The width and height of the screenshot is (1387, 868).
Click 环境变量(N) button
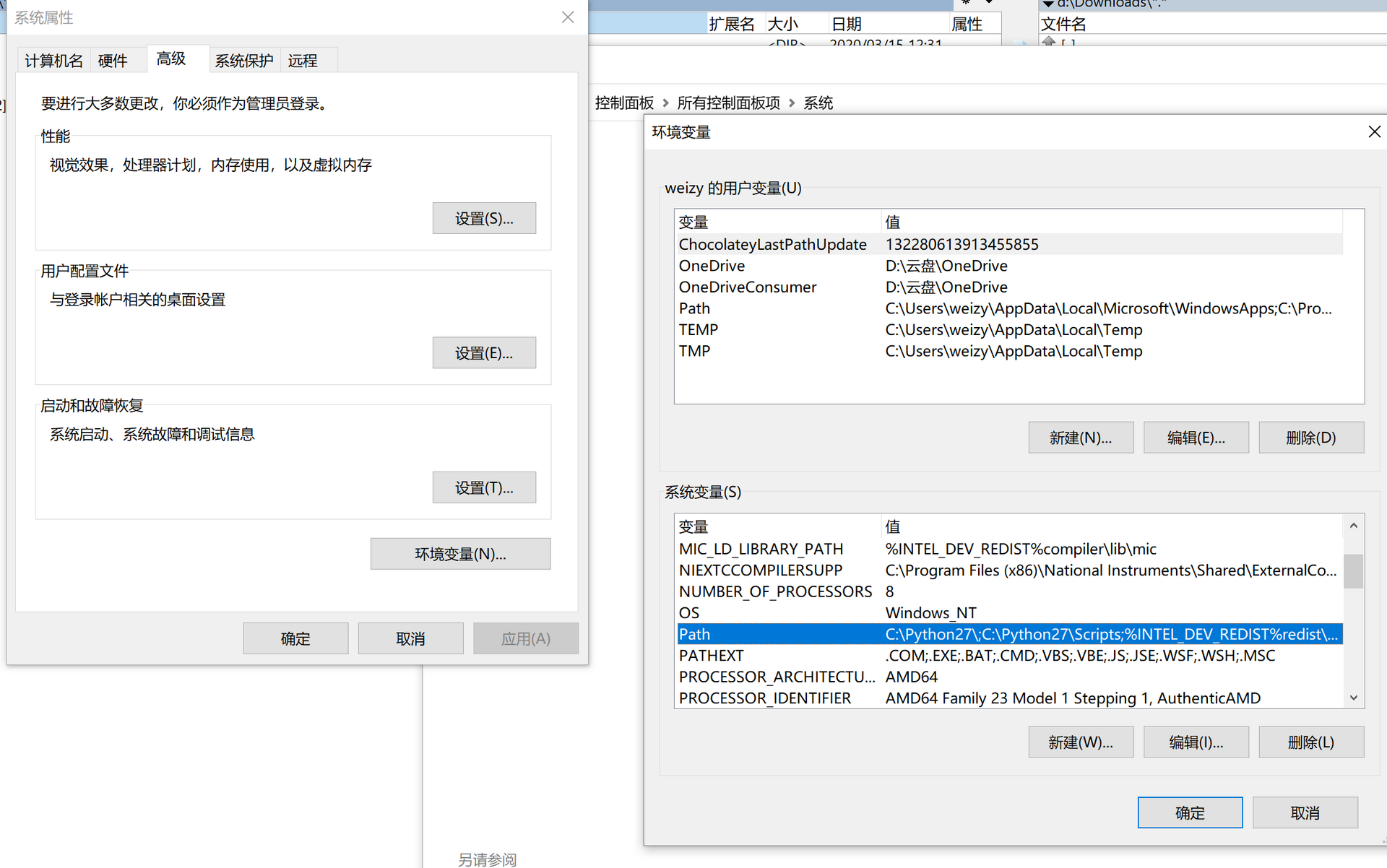pos(460,554)
